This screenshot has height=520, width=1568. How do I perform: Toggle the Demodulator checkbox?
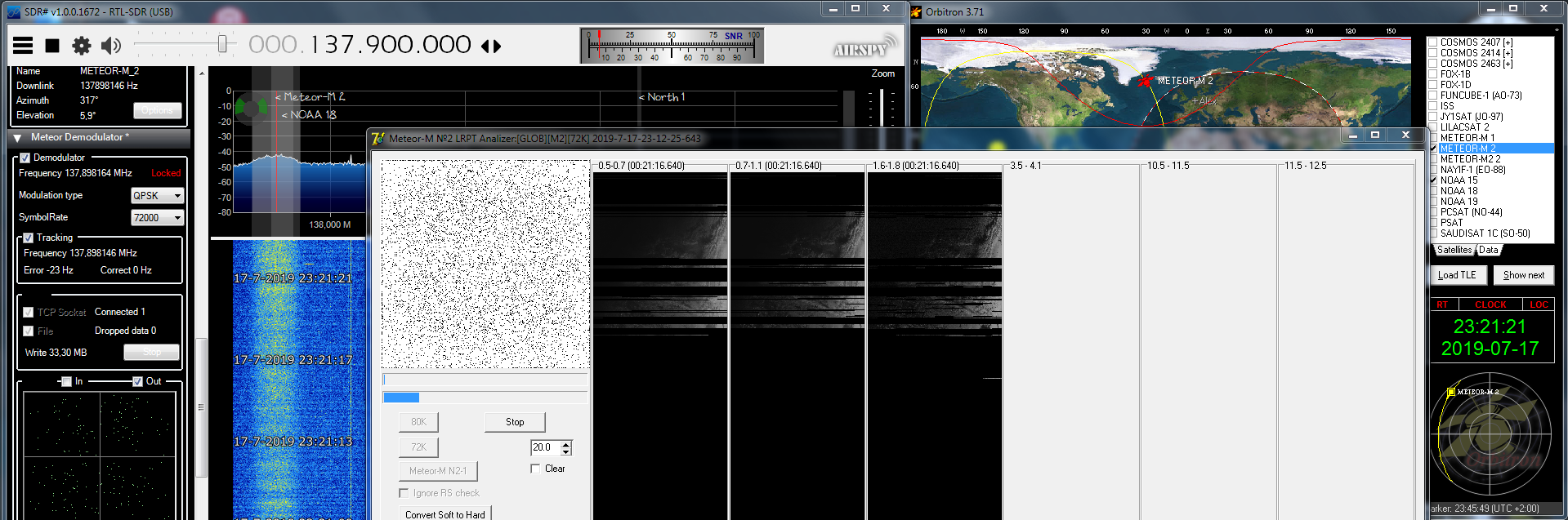pos(25,158)
